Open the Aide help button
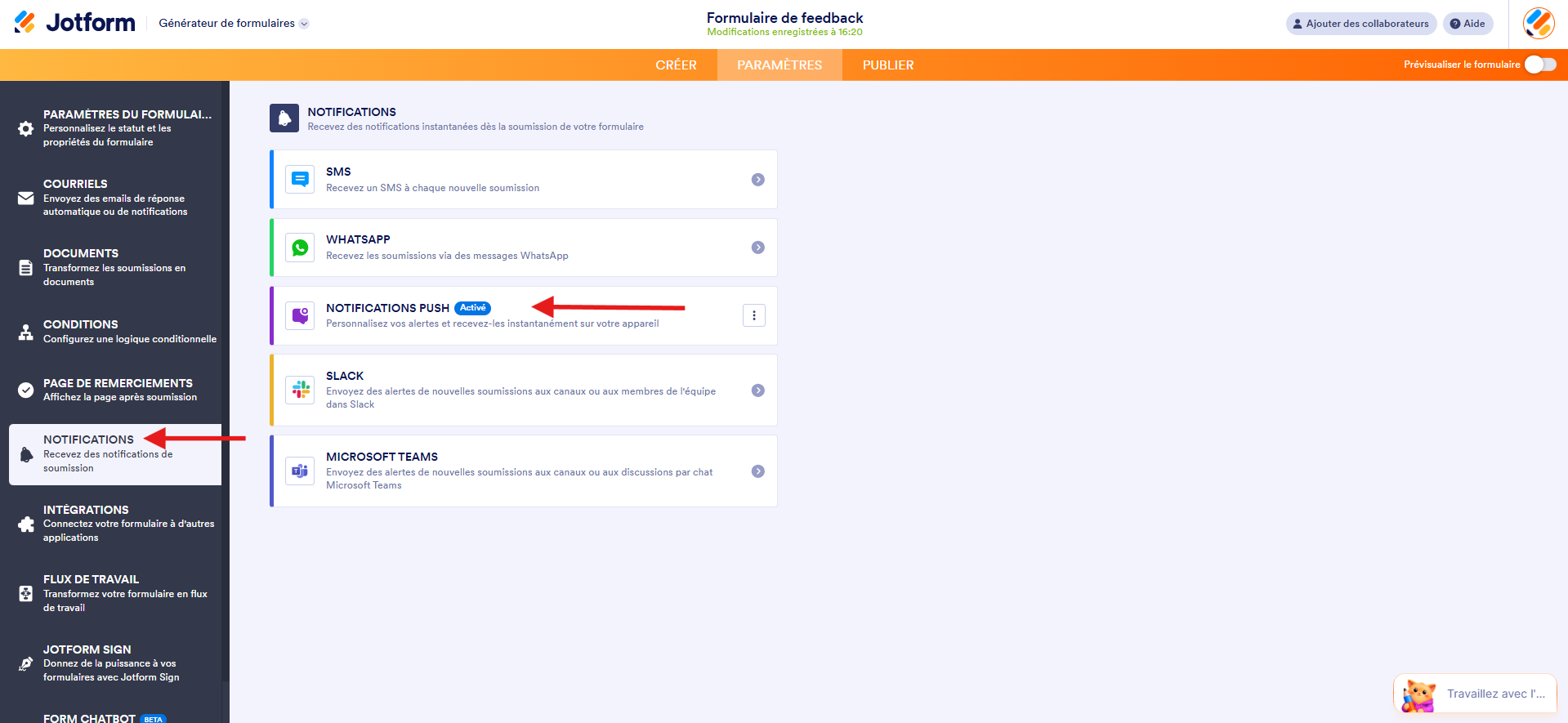The image size is (1568, 723). [1467, 24]
